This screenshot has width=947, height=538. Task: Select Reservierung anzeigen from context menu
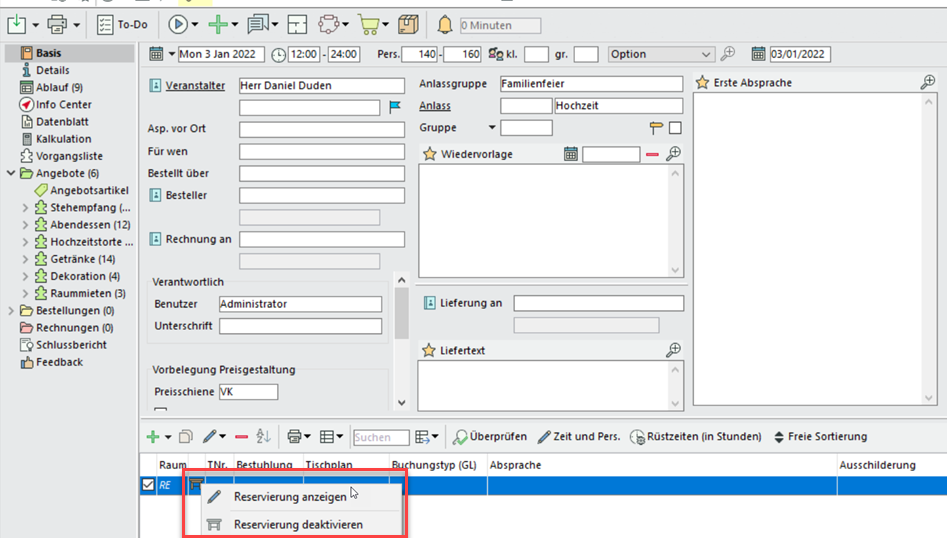[290, 497]
